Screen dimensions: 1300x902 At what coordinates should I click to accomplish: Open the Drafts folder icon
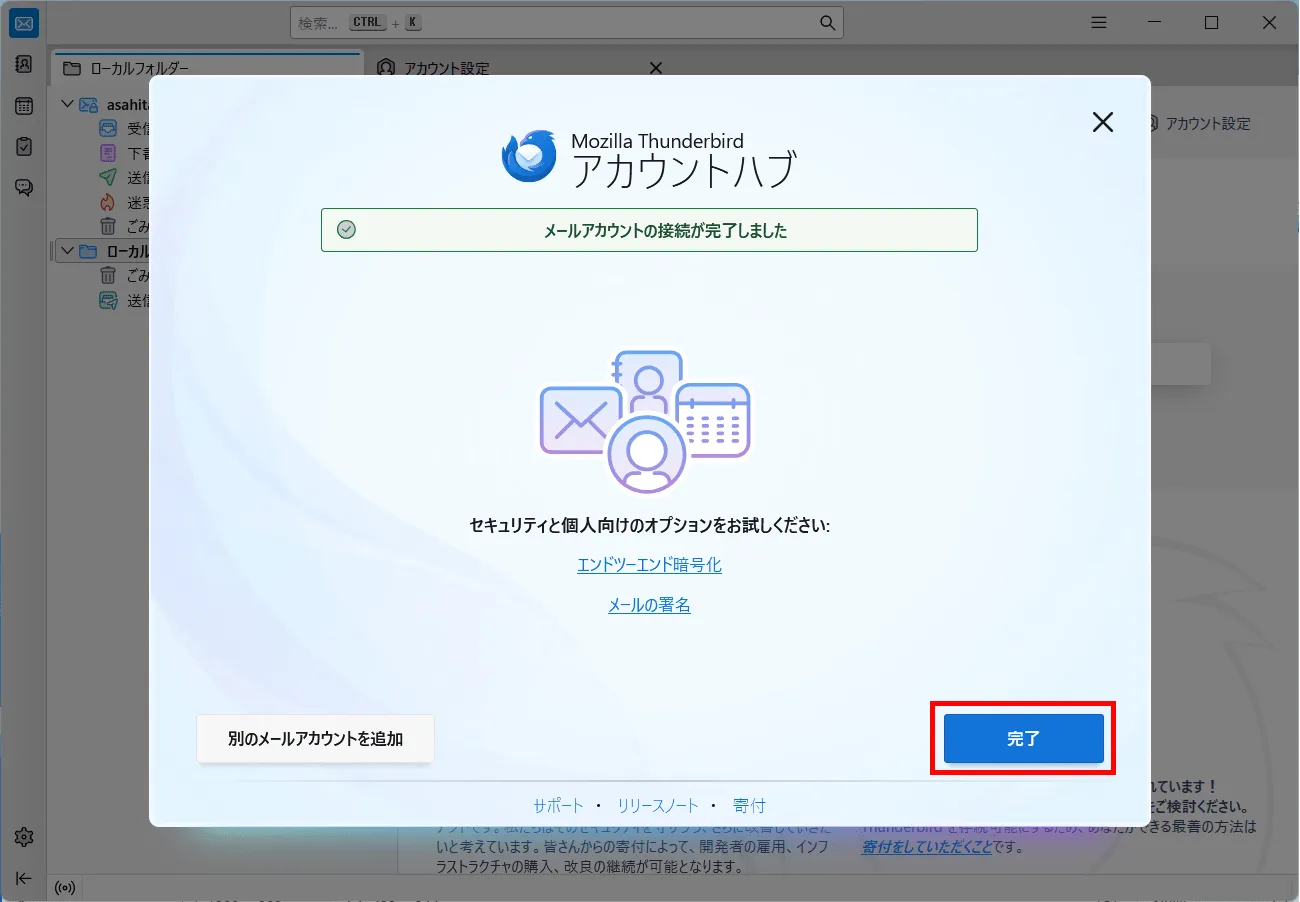(x=108, y=152)
